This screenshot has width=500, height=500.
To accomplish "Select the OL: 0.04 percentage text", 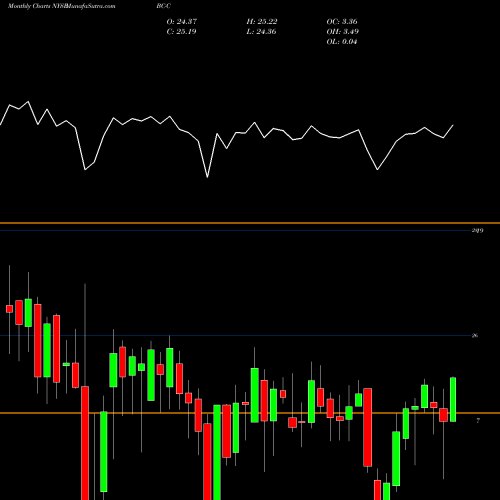I will click(x=342, y=42).
